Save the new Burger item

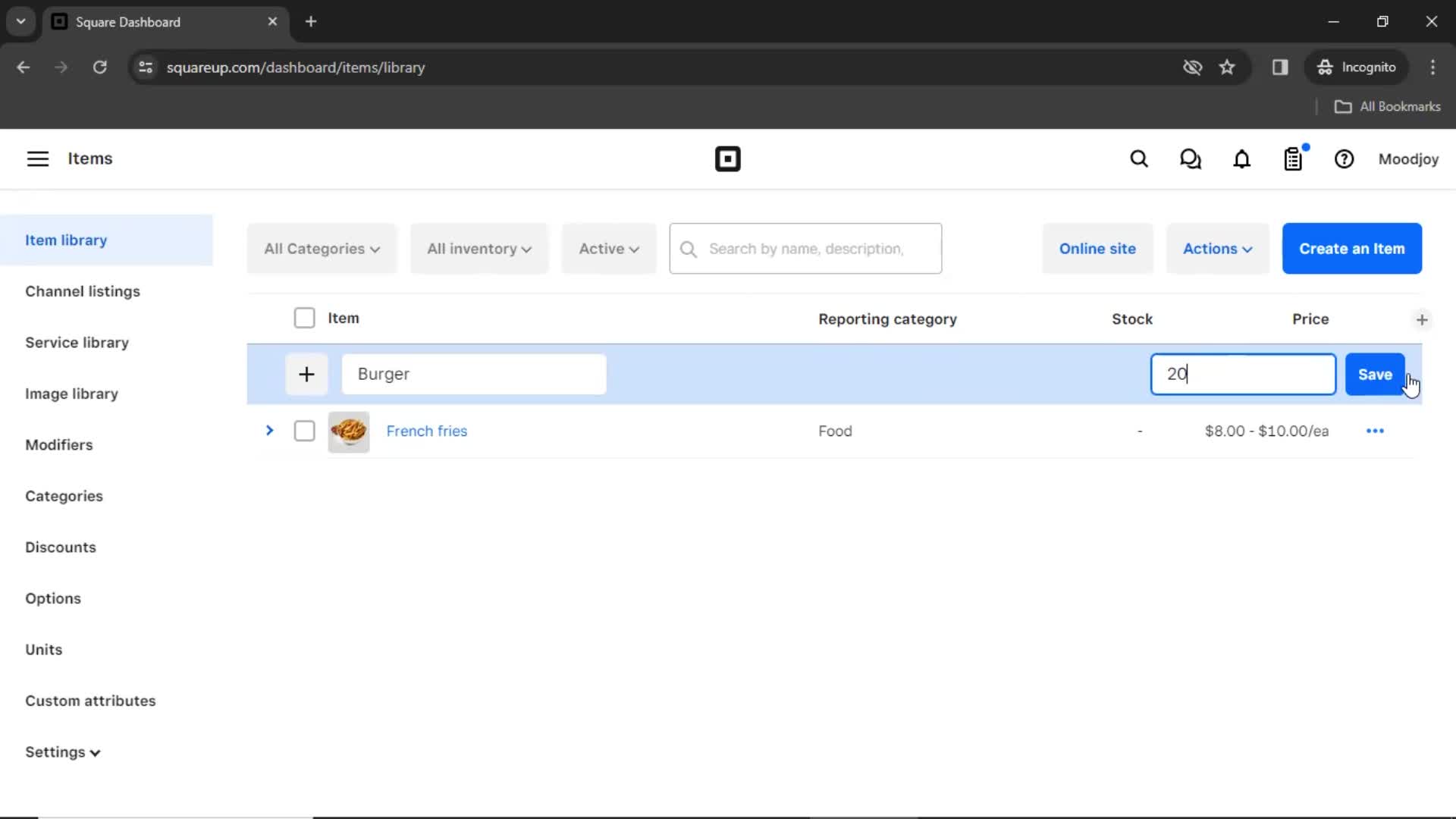click(x=1374, y=374)
